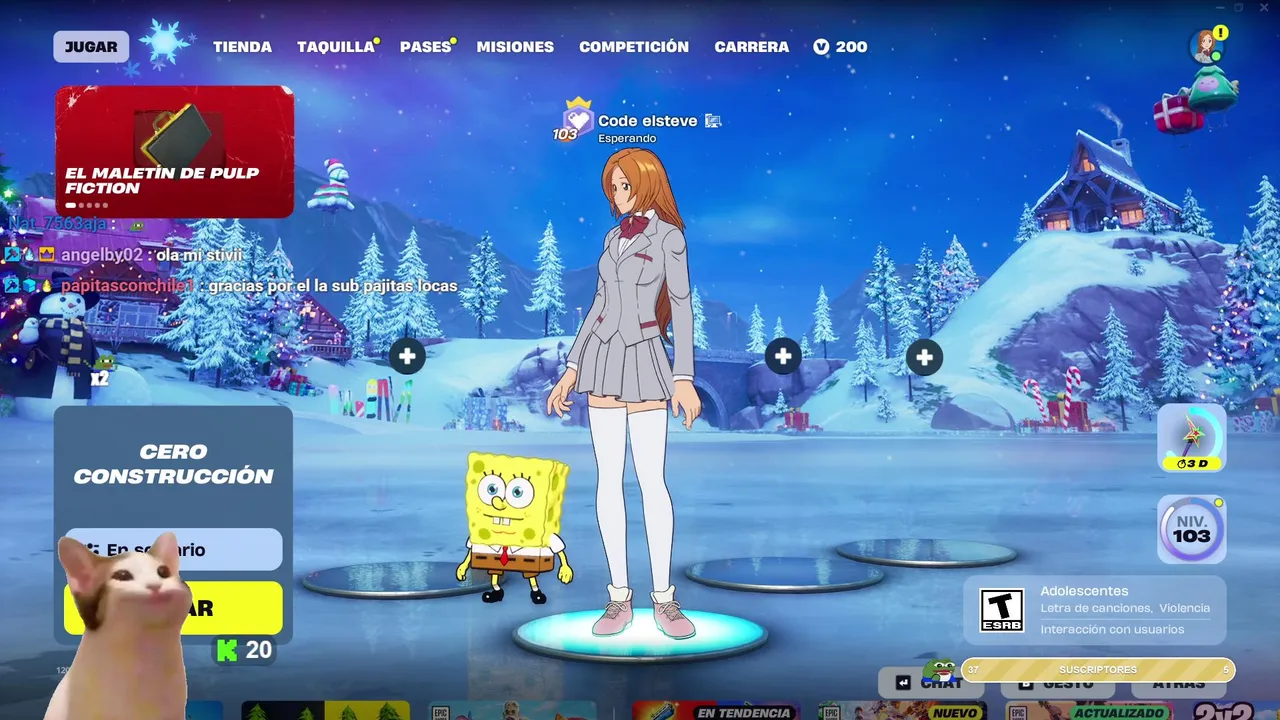Viewport: 1280px width, 720px height.
Task: Open El Maletín de Pulp Fiction banner
Action: (174, 151)
